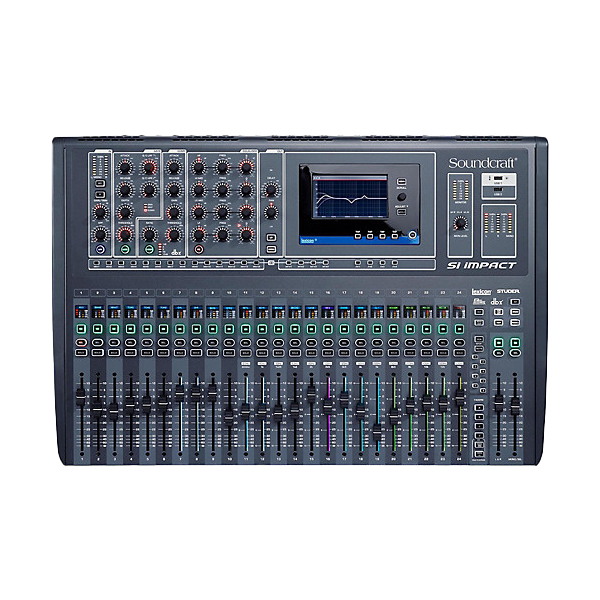The height and width of the screenshot is (600, 600).
Task: Select the gate Threshold knob
Action: (x=125, y=234)
